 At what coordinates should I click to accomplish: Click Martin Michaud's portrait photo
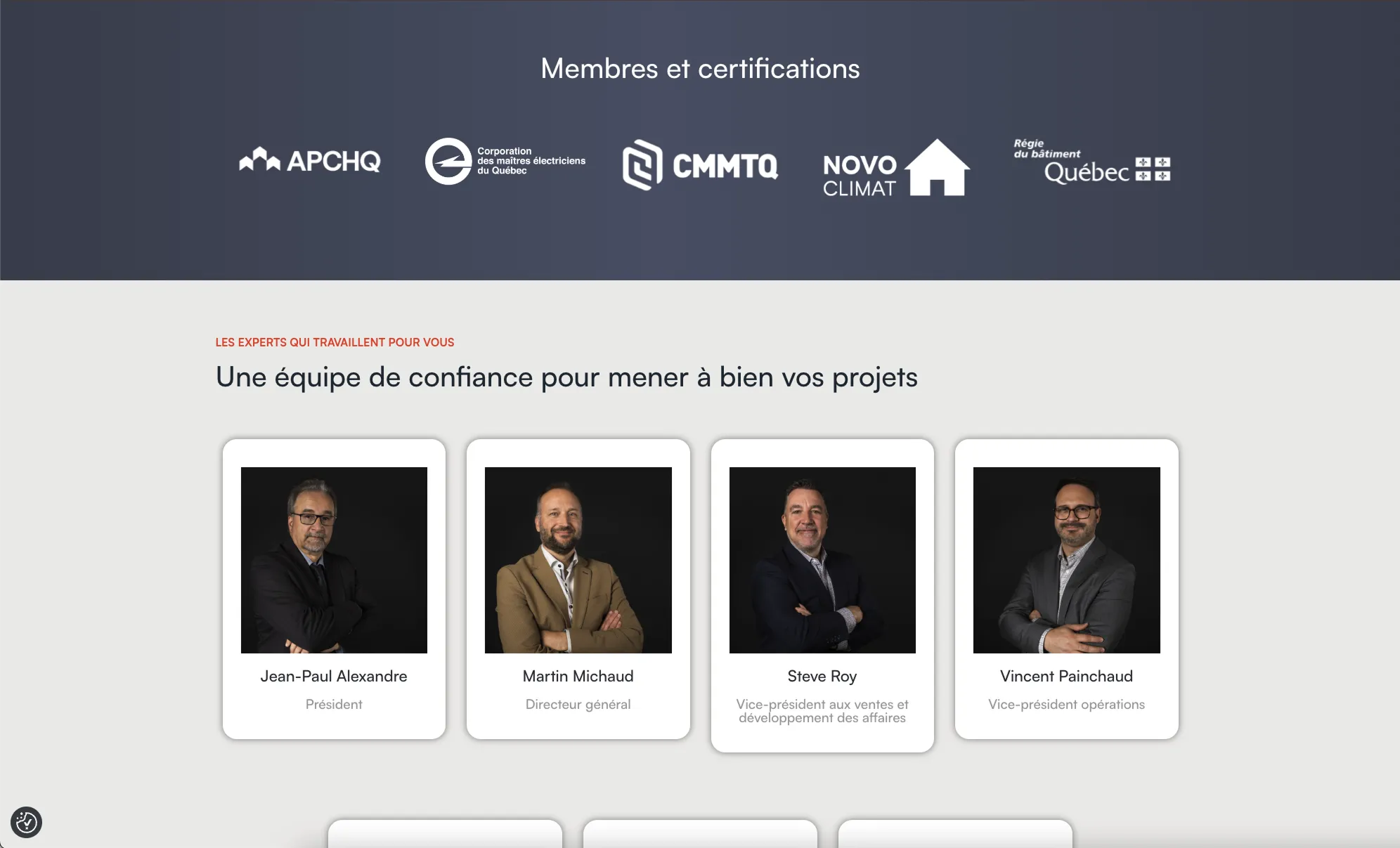coord(578,560)
